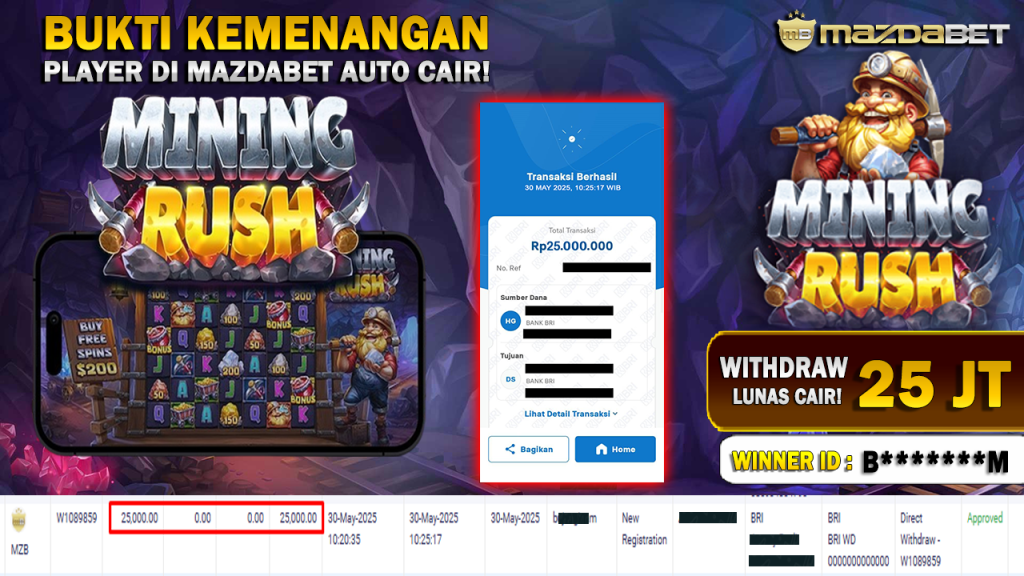
Task: Click the Rp25.000.000 total amount
Action: click(571, 246)
